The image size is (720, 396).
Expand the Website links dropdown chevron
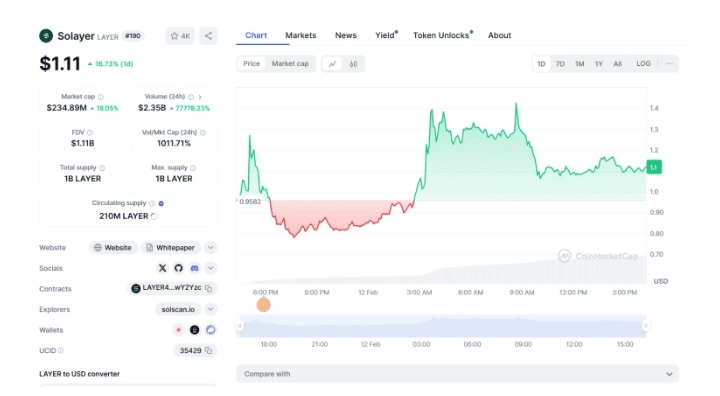click(210, 248)
